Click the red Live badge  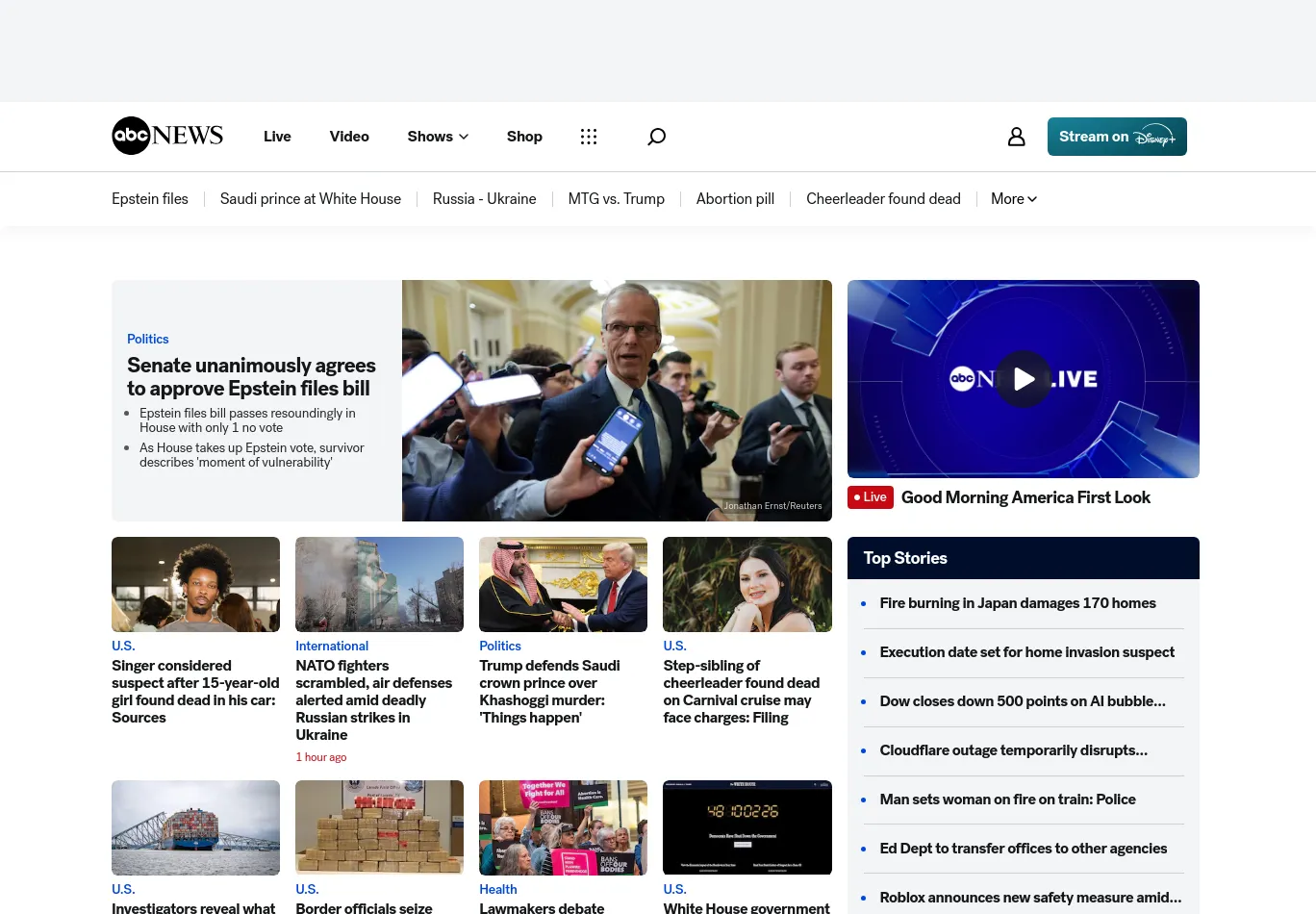870,497
